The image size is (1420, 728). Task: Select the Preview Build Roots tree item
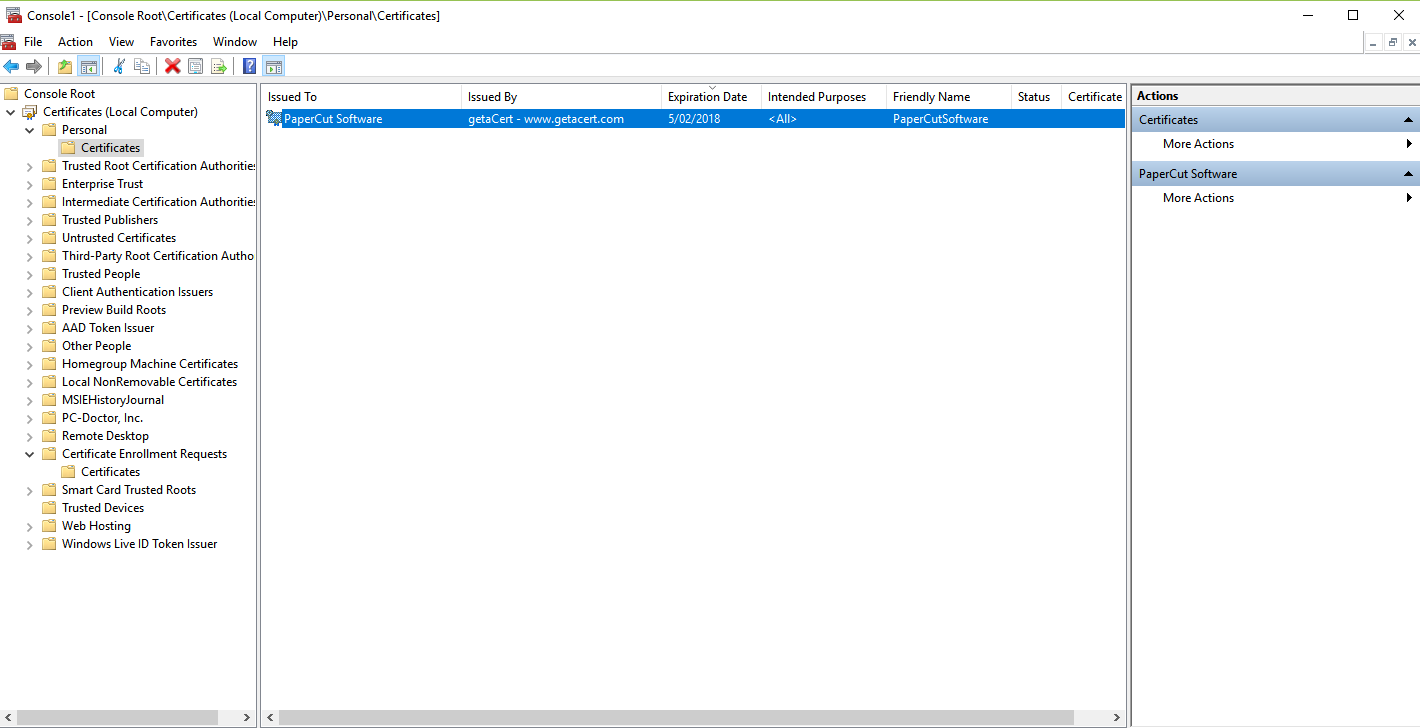114,310
